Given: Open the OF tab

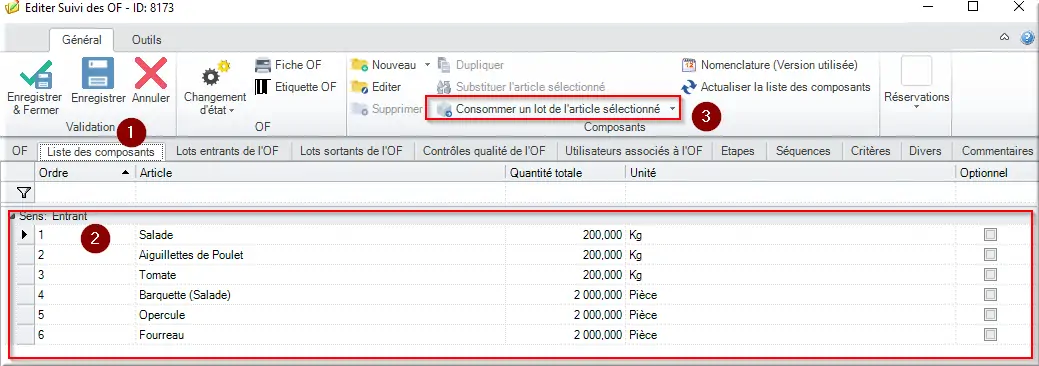Looking at the screenshot, I should click(x=19, y=151).
